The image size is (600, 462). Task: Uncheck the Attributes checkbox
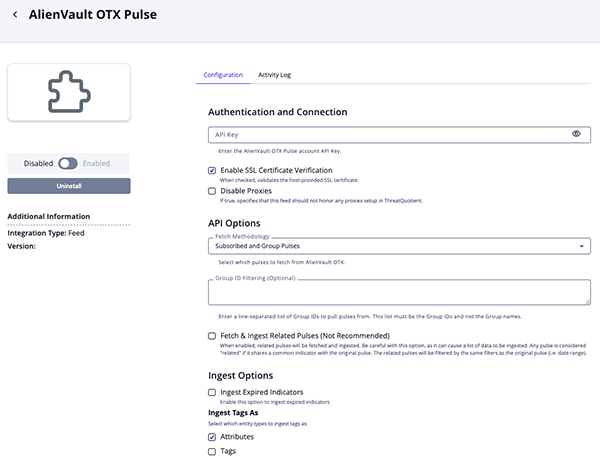click(212, 437)
